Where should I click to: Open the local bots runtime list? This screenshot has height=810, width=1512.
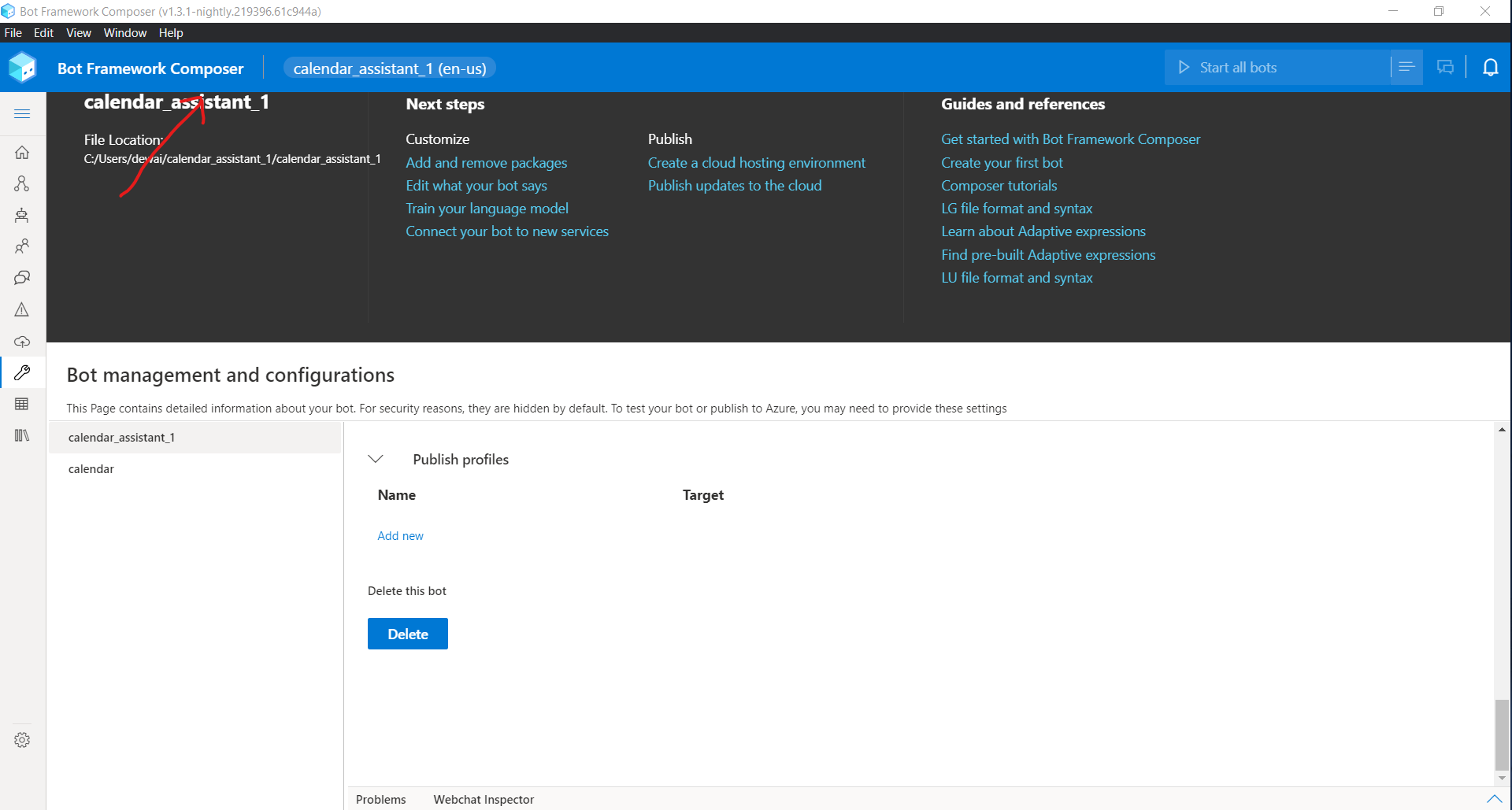coord(1407,67)
